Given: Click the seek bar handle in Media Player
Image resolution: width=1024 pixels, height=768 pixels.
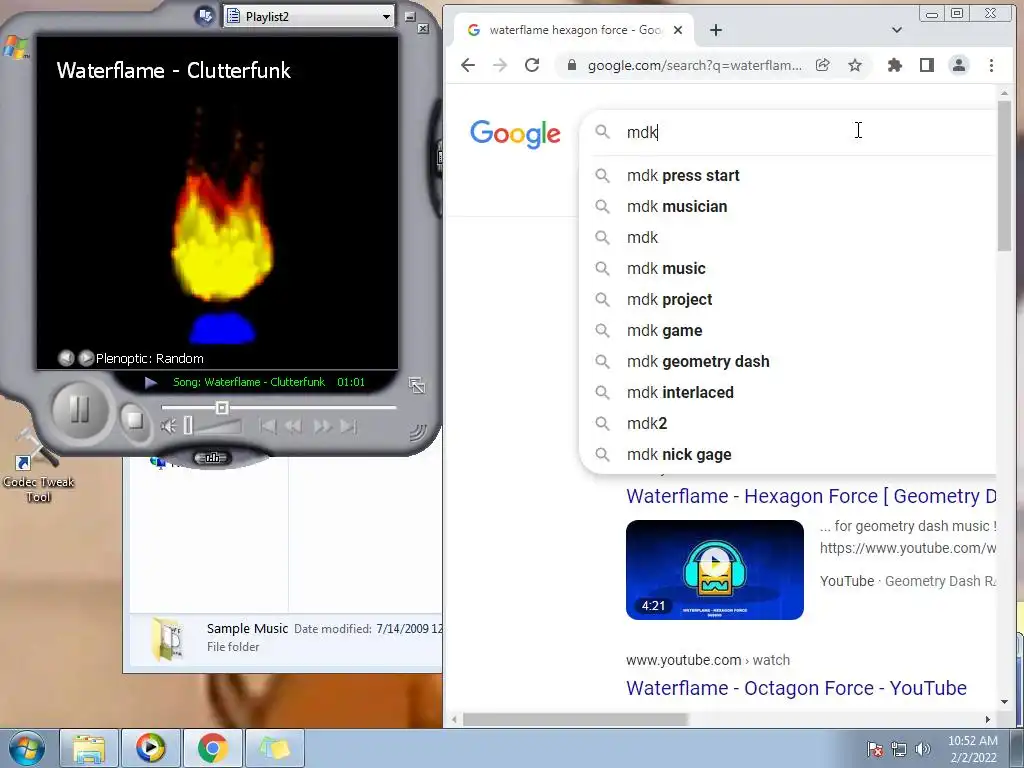Looking at the screenshot, I should point(221,408).
